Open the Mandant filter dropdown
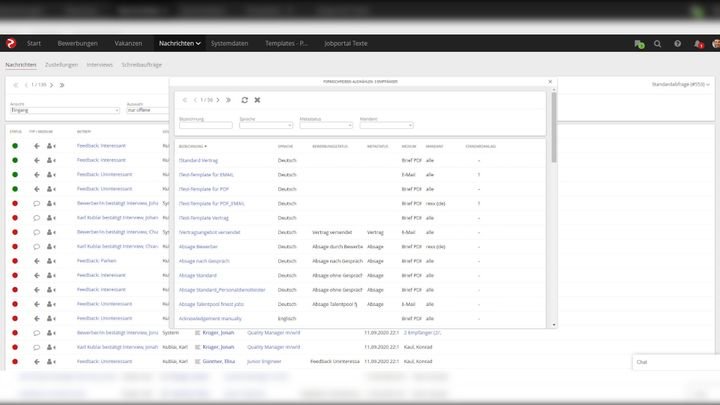 (x=386, y=125)
